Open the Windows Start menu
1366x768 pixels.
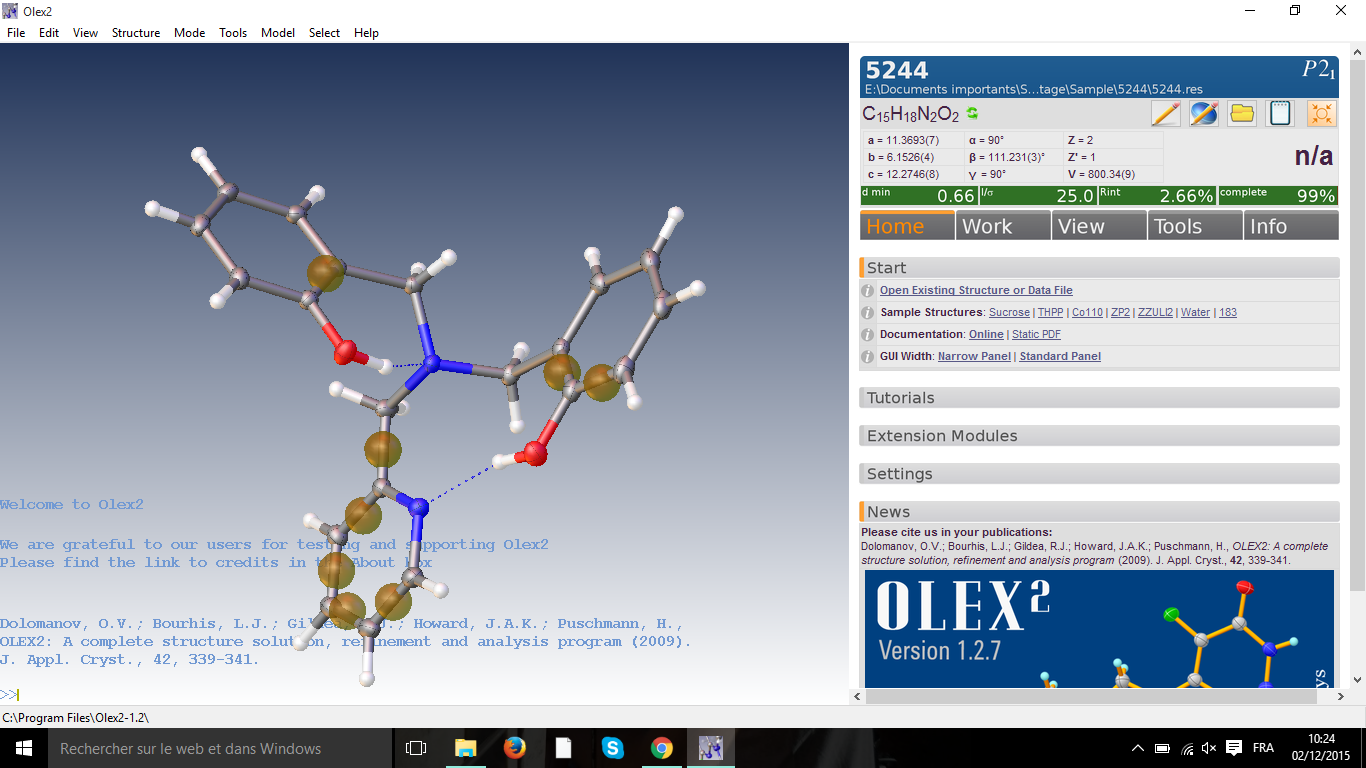(23, 748)
